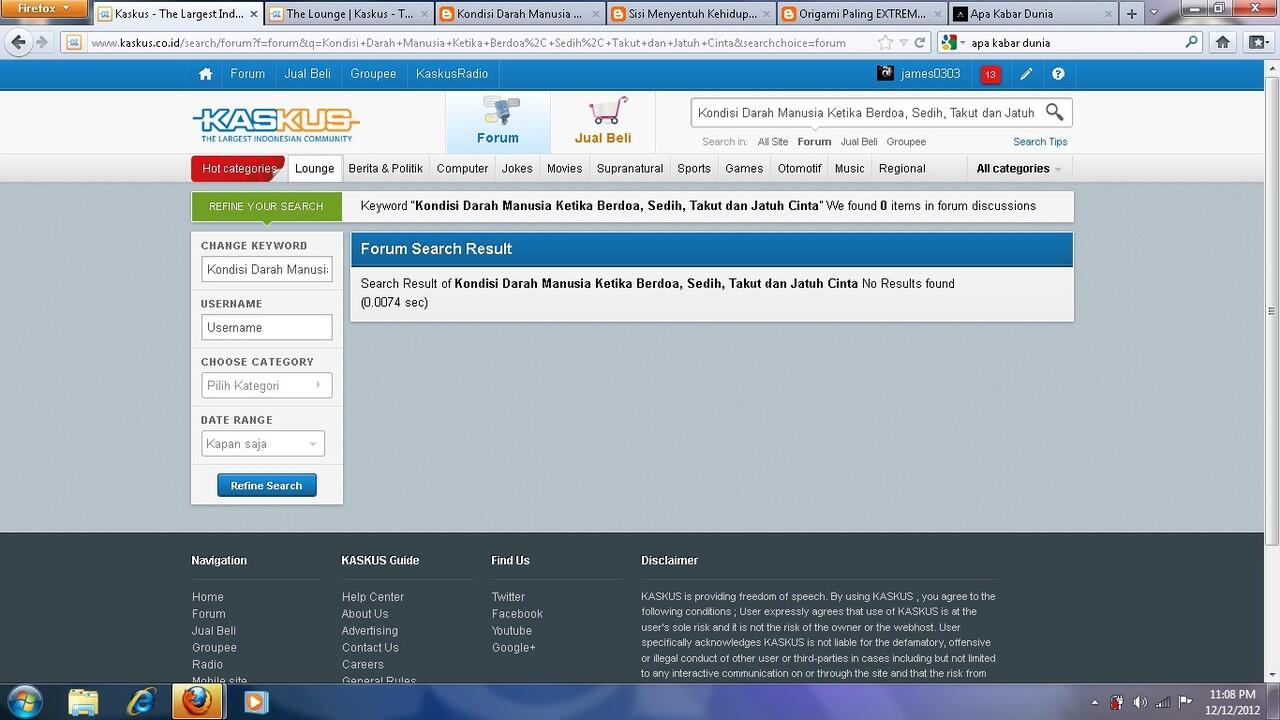This screenshot has width=1280, height=720.
Task: Click the network signal tray icon
Action: [x=1162, y=702]
